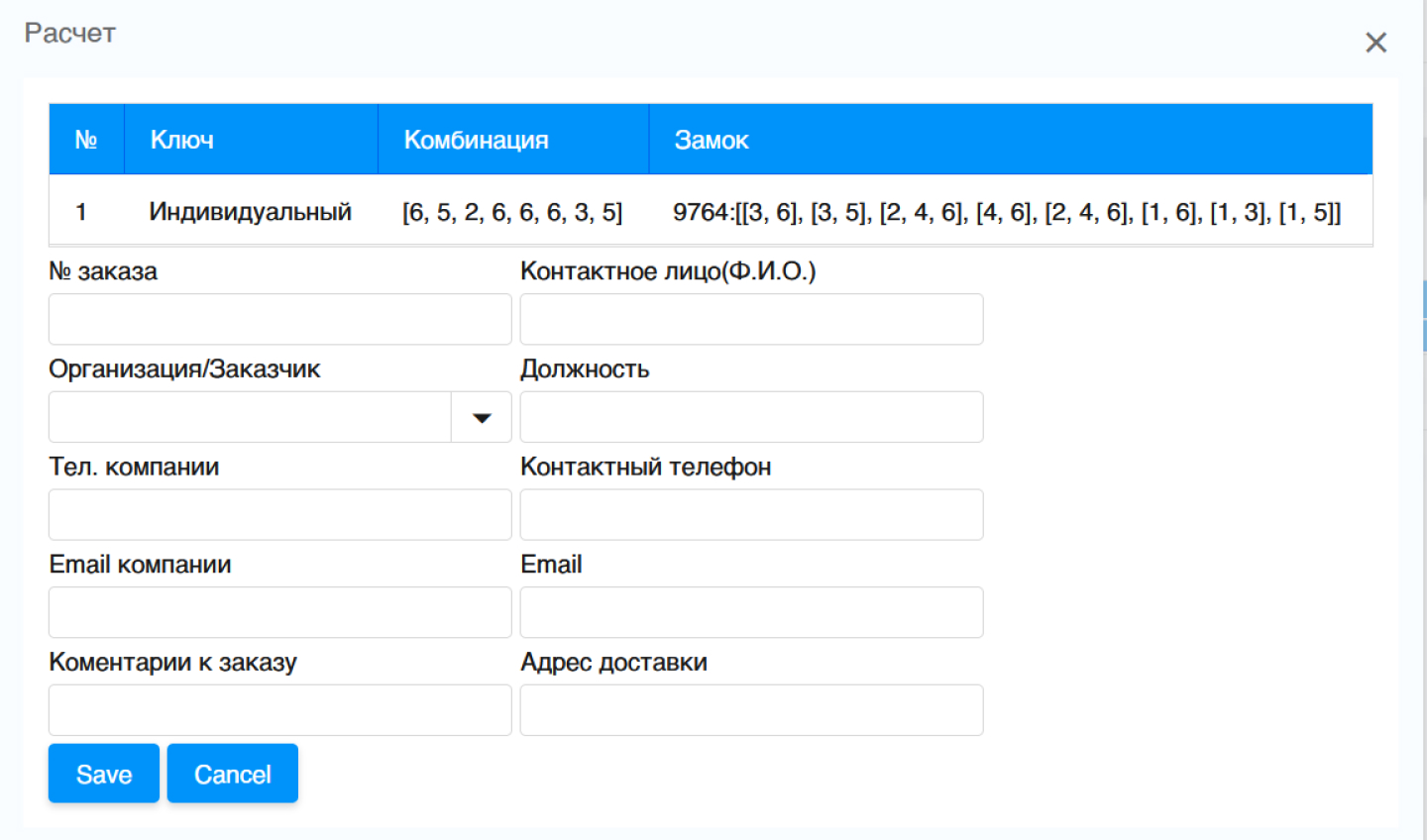Close the Расчет dialog with X
Image resolution: width=1427 pixels, height=840 pixels.
[x=1375, y=43]
